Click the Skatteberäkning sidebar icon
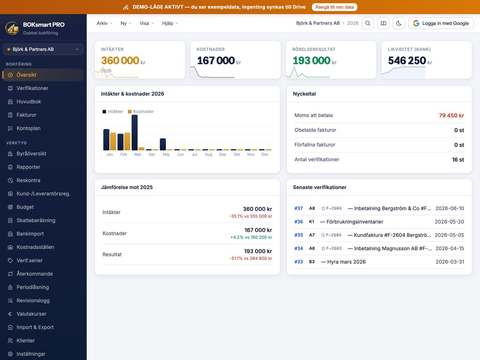480x360 pixels. [10, 220]
